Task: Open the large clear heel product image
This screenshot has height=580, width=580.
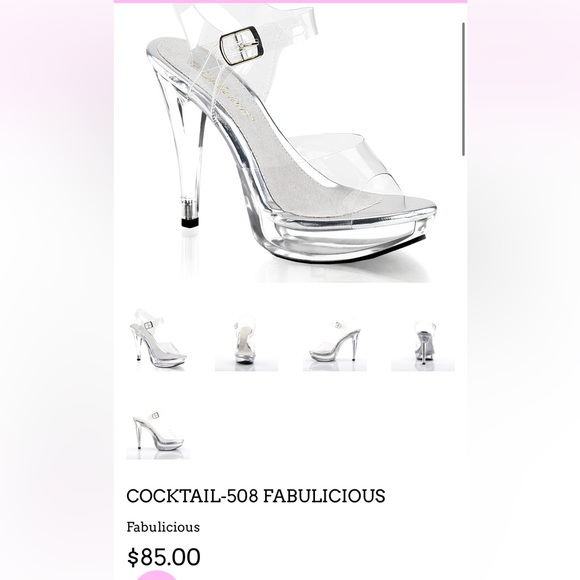Action: point(290,144)
